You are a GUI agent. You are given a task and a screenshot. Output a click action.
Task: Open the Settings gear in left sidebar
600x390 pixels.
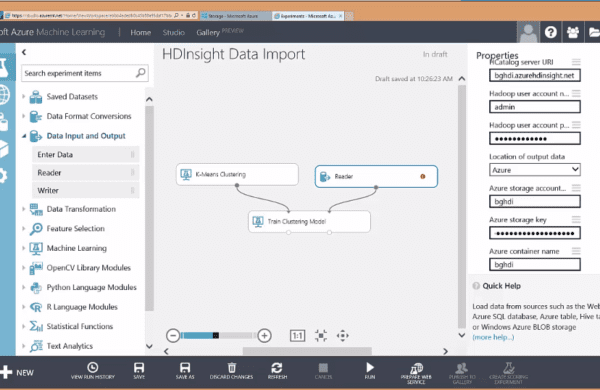(3, 176)
